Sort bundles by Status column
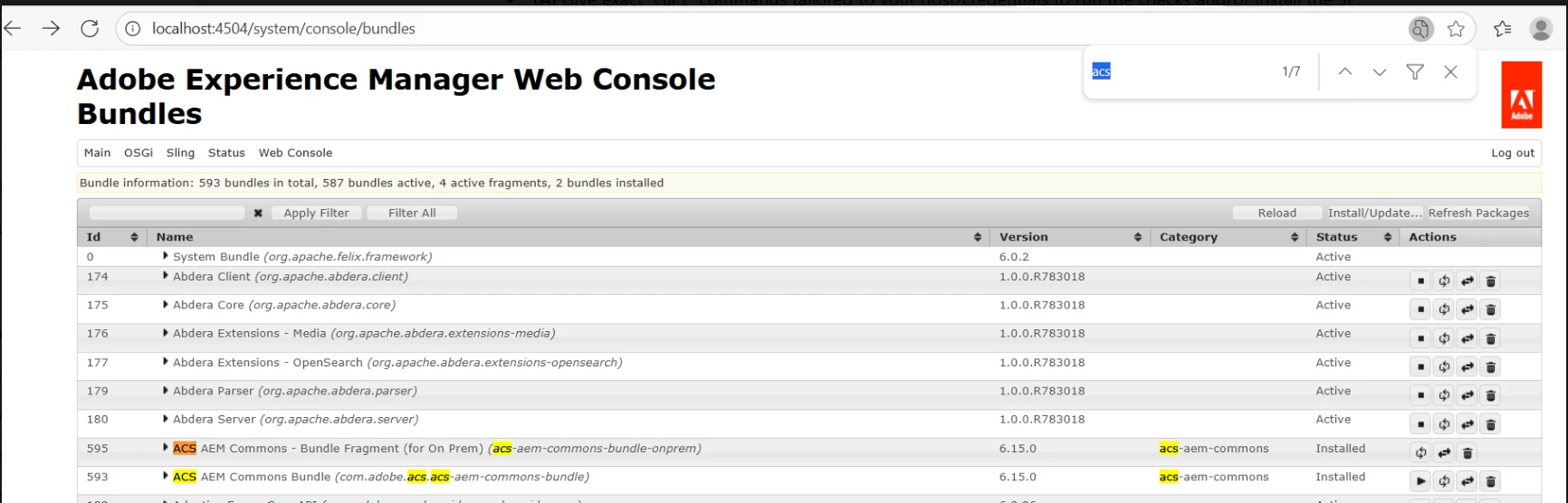The height and width of the screenshot is (503, 1568). [x=1353, y=237]
